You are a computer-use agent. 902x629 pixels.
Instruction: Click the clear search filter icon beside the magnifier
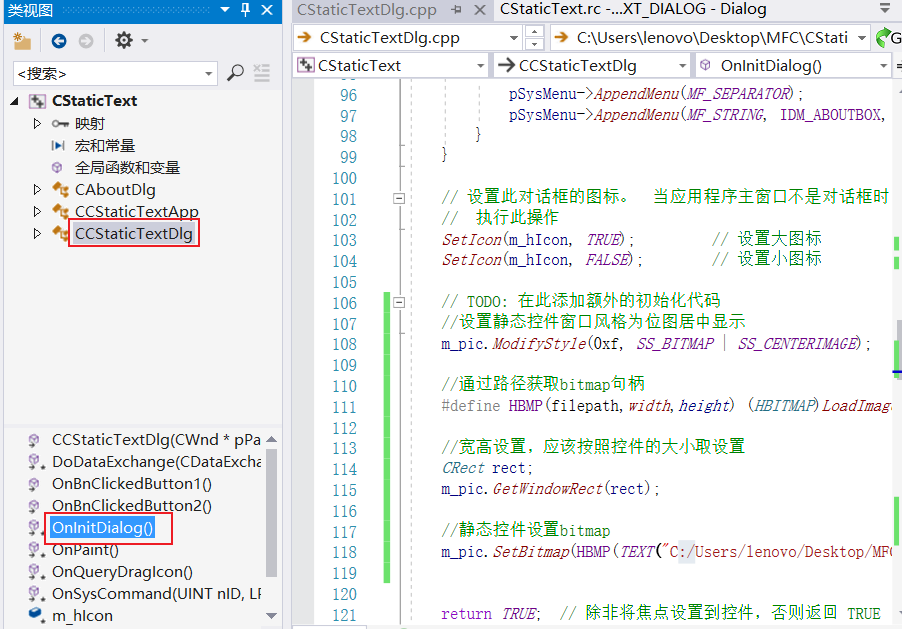point(262,73)
